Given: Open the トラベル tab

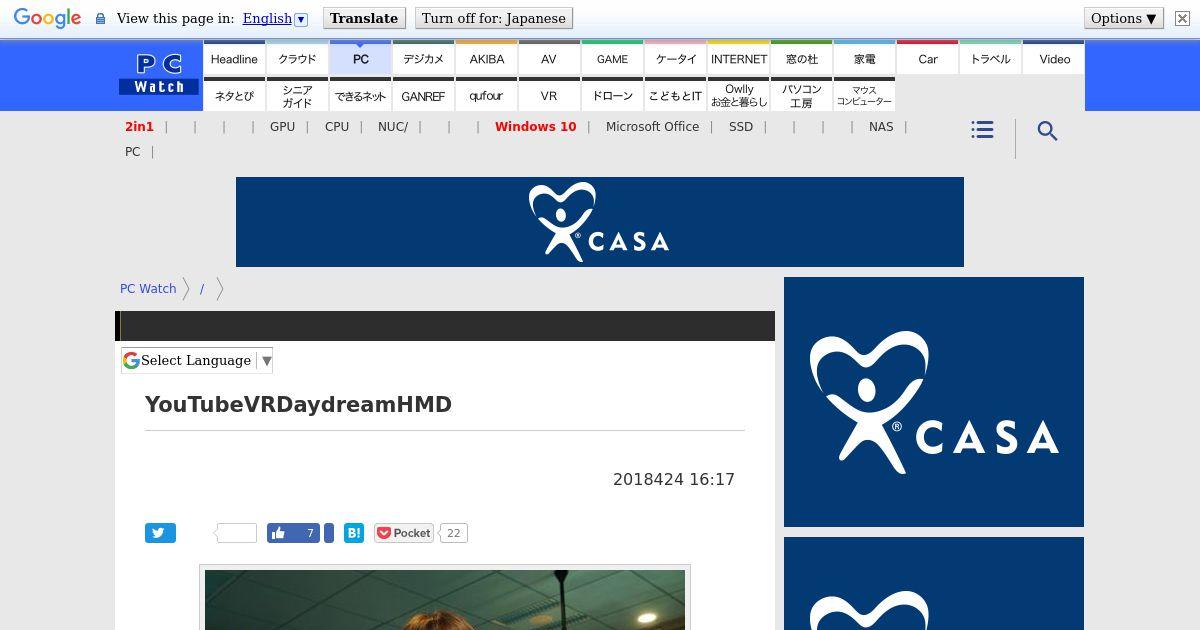Looking at the screenshot, I should coord(991,58).
